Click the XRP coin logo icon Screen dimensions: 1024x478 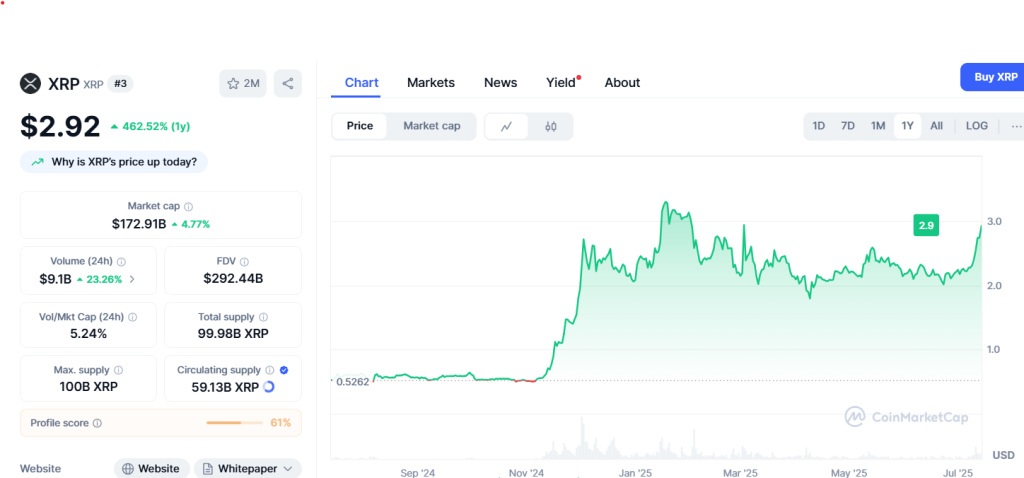[x=30, y=84]
